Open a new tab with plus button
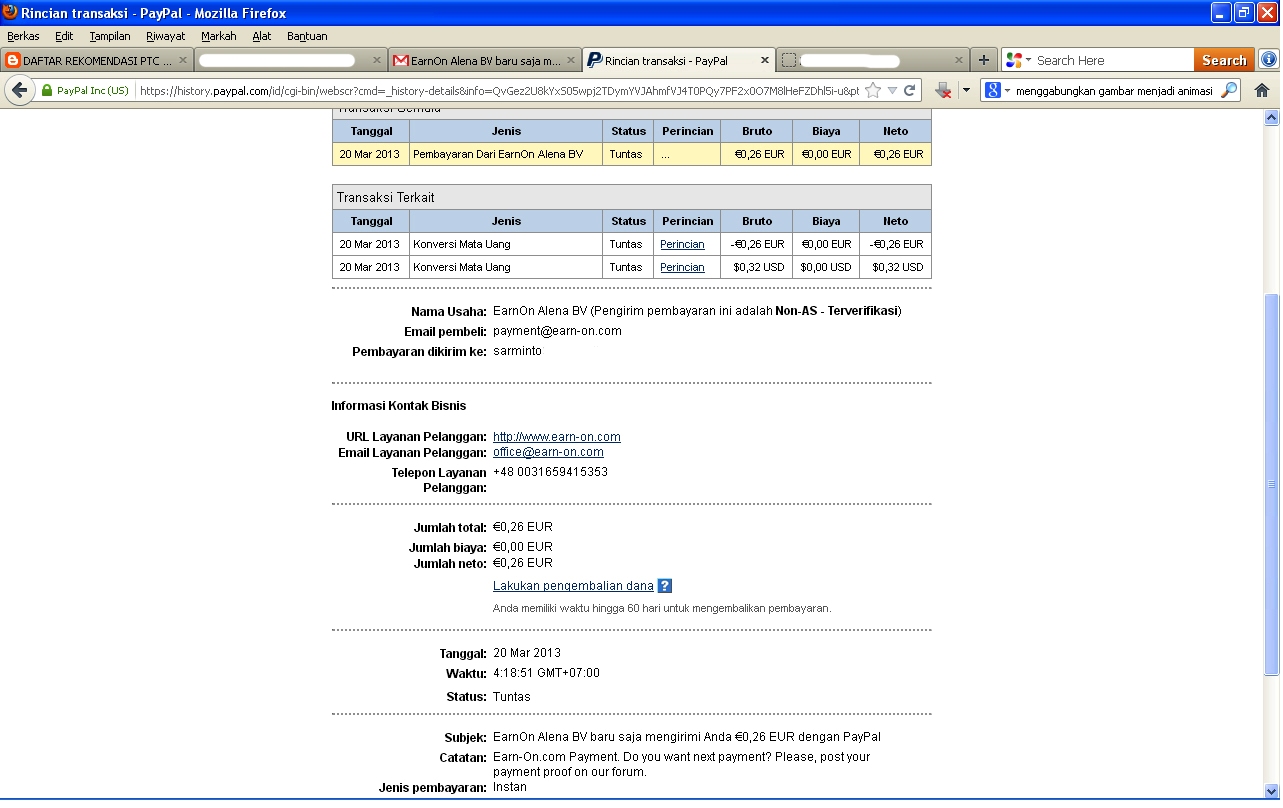The height and width of the screenshot is (808, 1283). (x=984, y=60)
